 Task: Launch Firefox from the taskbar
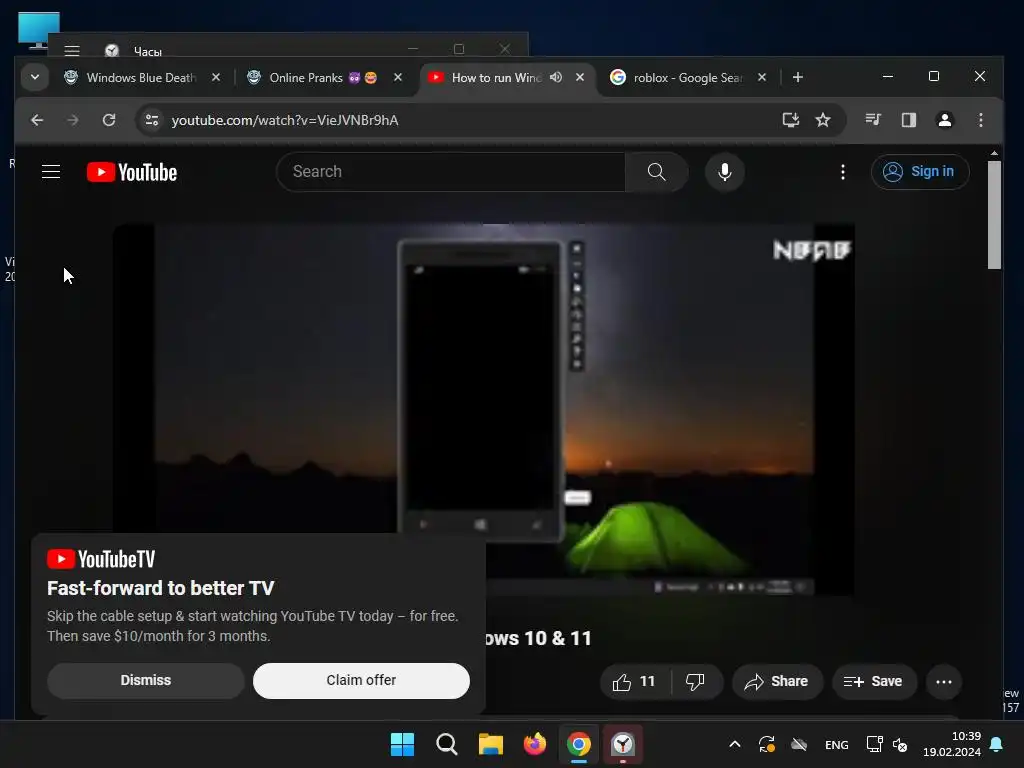(x=535, y=744)
